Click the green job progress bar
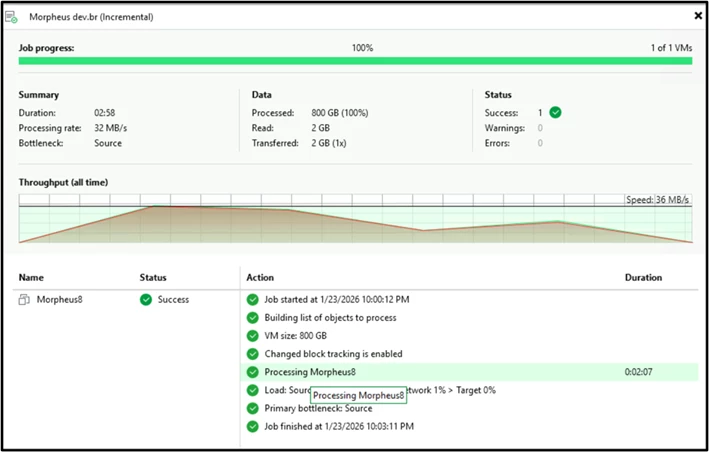Viewport: 709px width, 452px height. pyautogui.click(x=355, y=61)
